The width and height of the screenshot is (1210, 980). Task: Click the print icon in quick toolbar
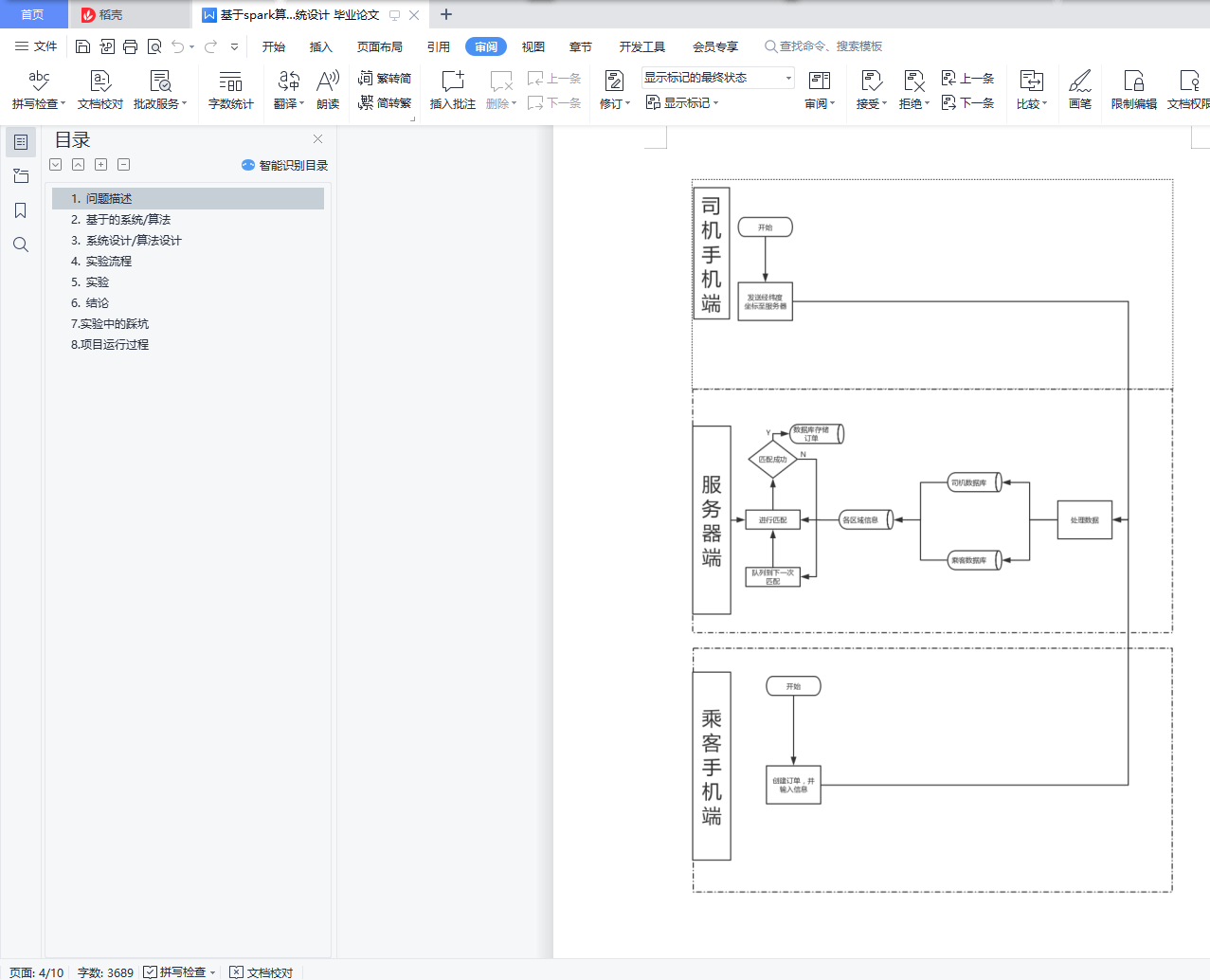[130, 46]
